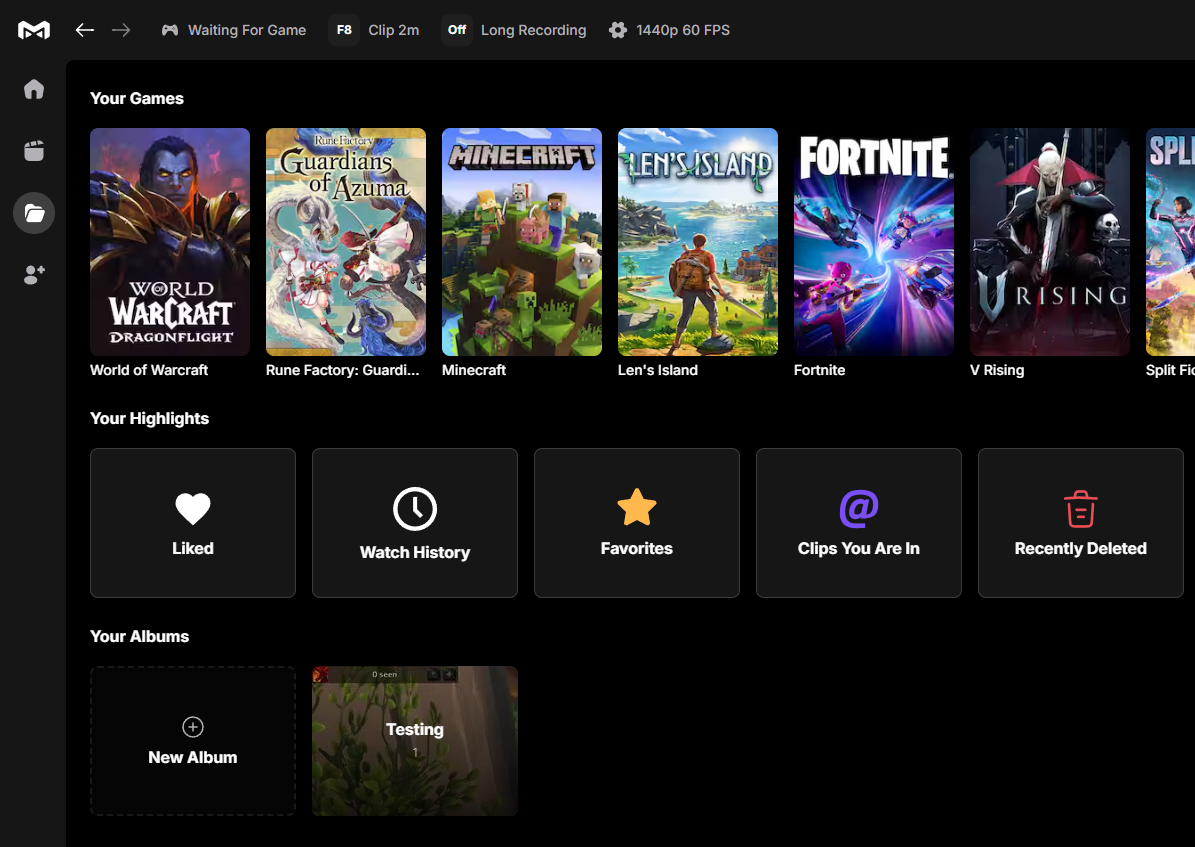This screenshot has width=1195, height=847.
Task: Select the Clip 2m option
Action: tap(393, 30)
